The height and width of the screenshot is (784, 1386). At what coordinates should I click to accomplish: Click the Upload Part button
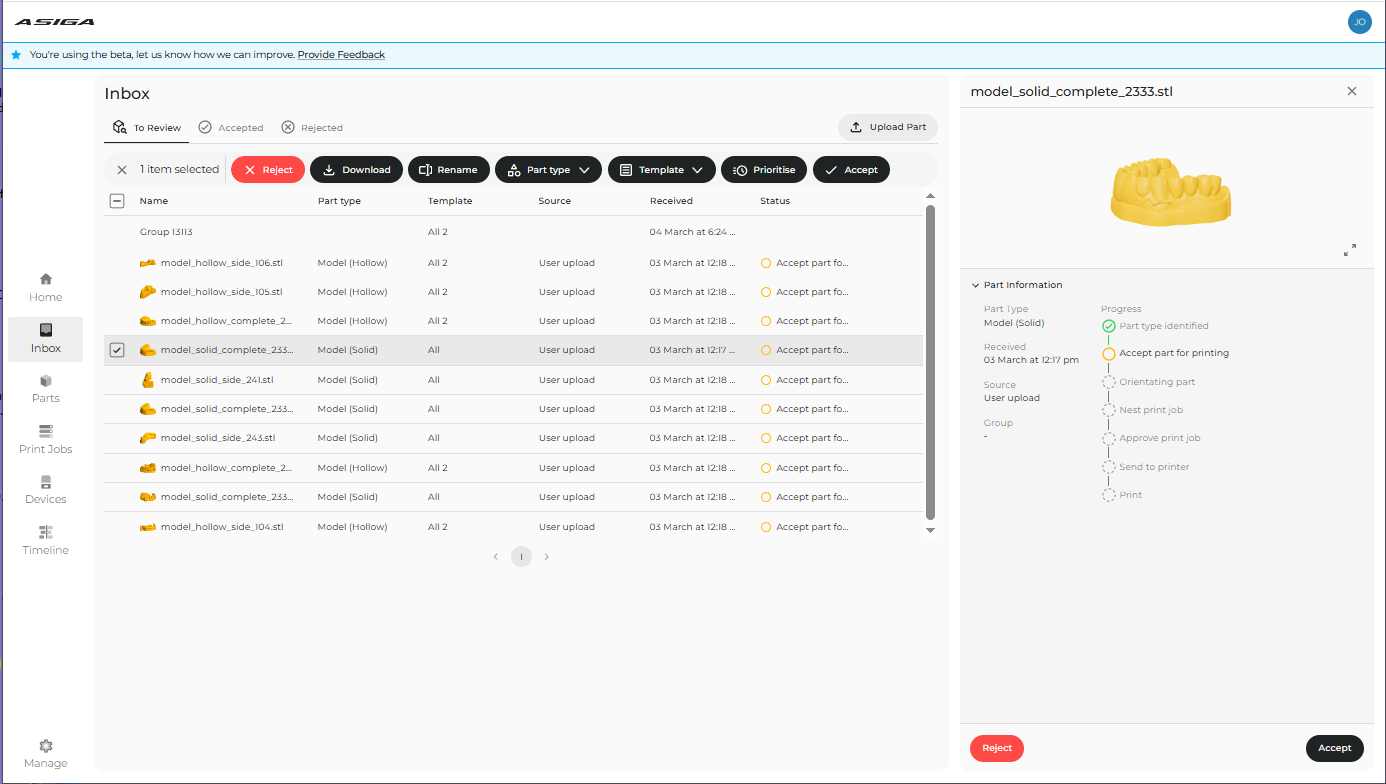pos(888,127)
